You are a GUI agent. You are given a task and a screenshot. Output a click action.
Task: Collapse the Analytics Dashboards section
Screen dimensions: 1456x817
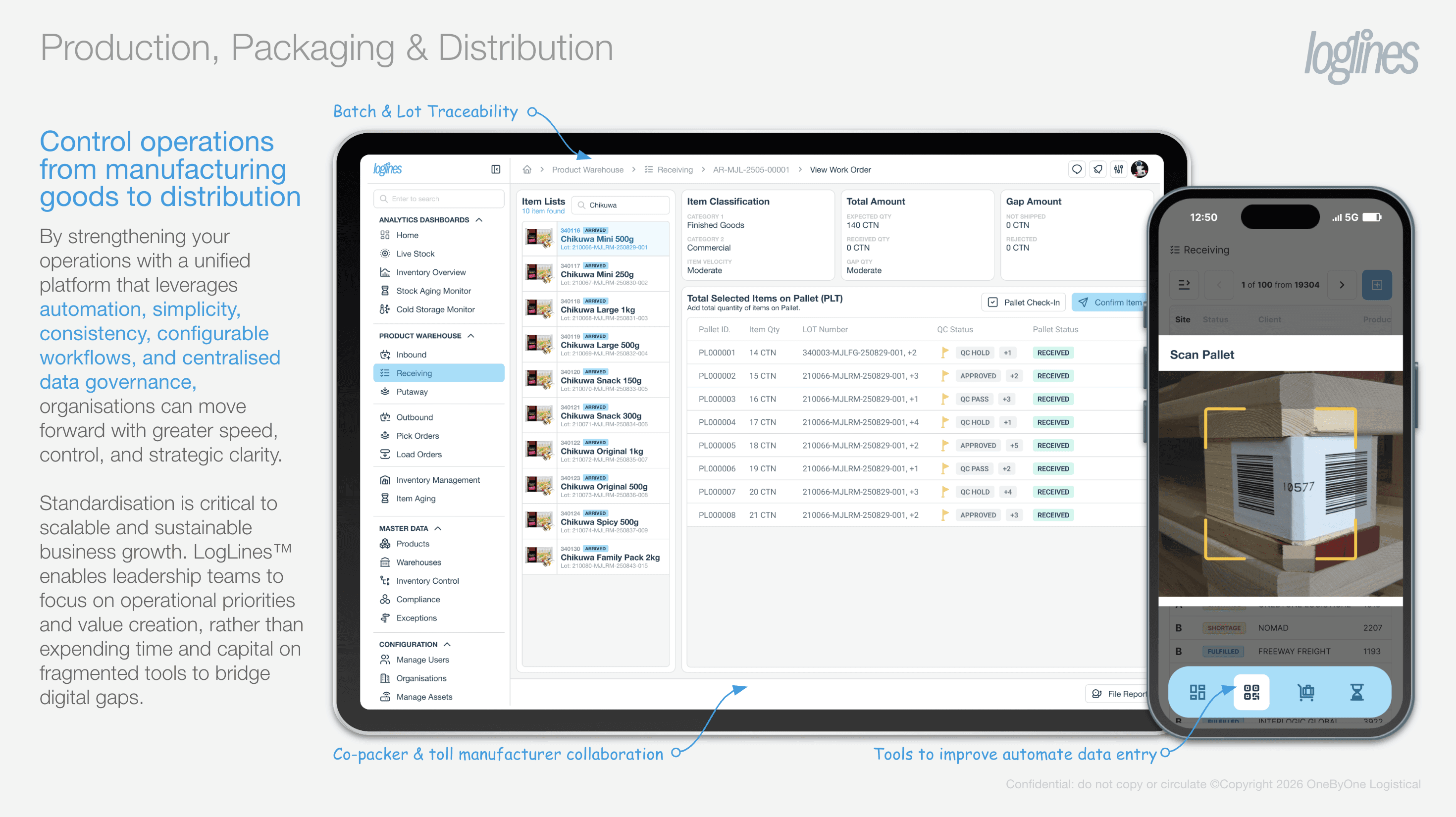(x=479, y=220)
